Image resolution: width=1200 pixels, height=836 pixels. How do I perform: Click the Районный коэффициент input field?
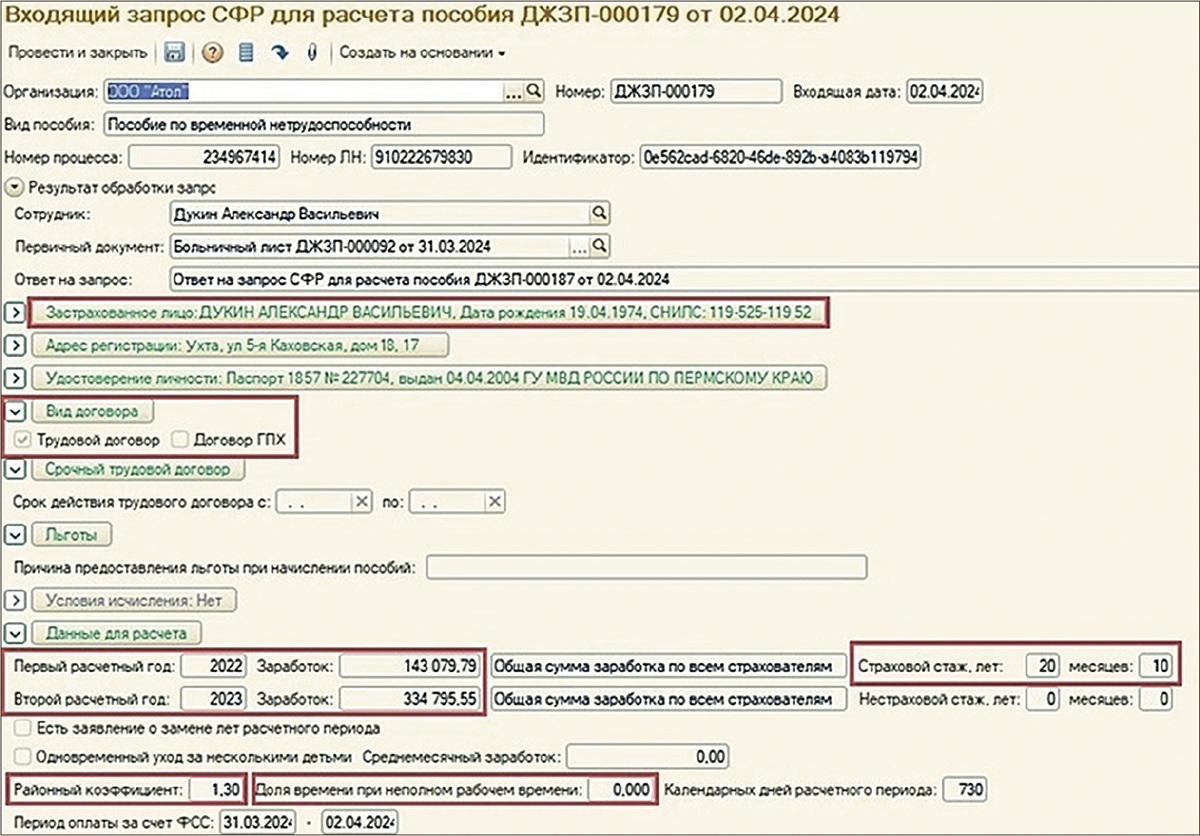215,789
